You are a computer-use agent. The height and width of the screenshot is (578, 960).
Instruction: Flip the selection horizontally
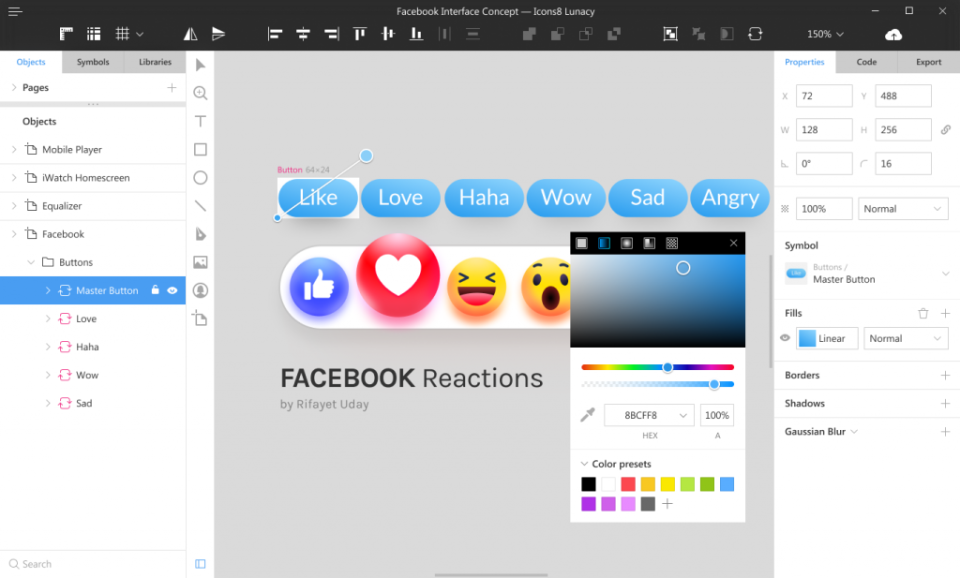pyautogui.click(x=190, y=34)
